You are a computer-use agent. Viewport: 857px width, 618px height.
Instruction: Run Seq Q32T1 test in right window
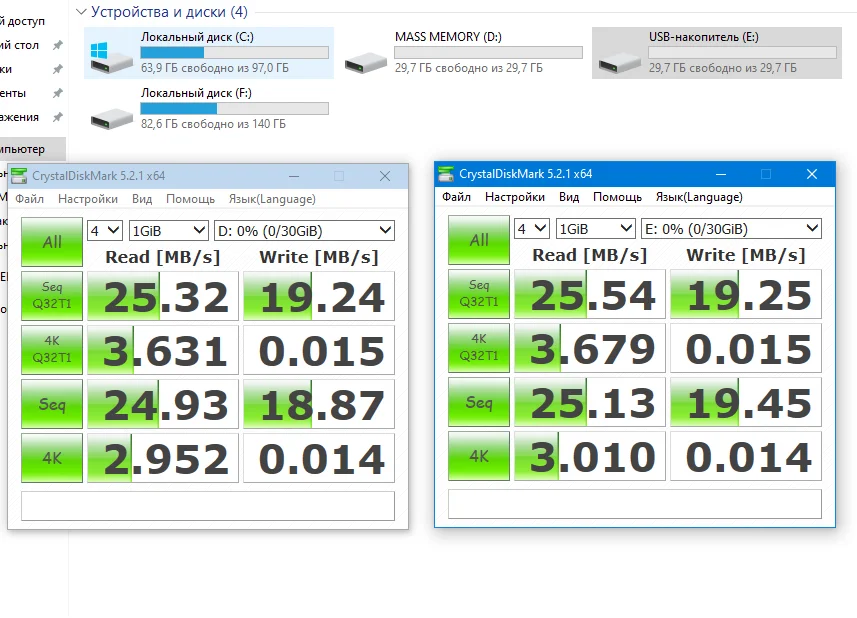(x=479, y=293)
